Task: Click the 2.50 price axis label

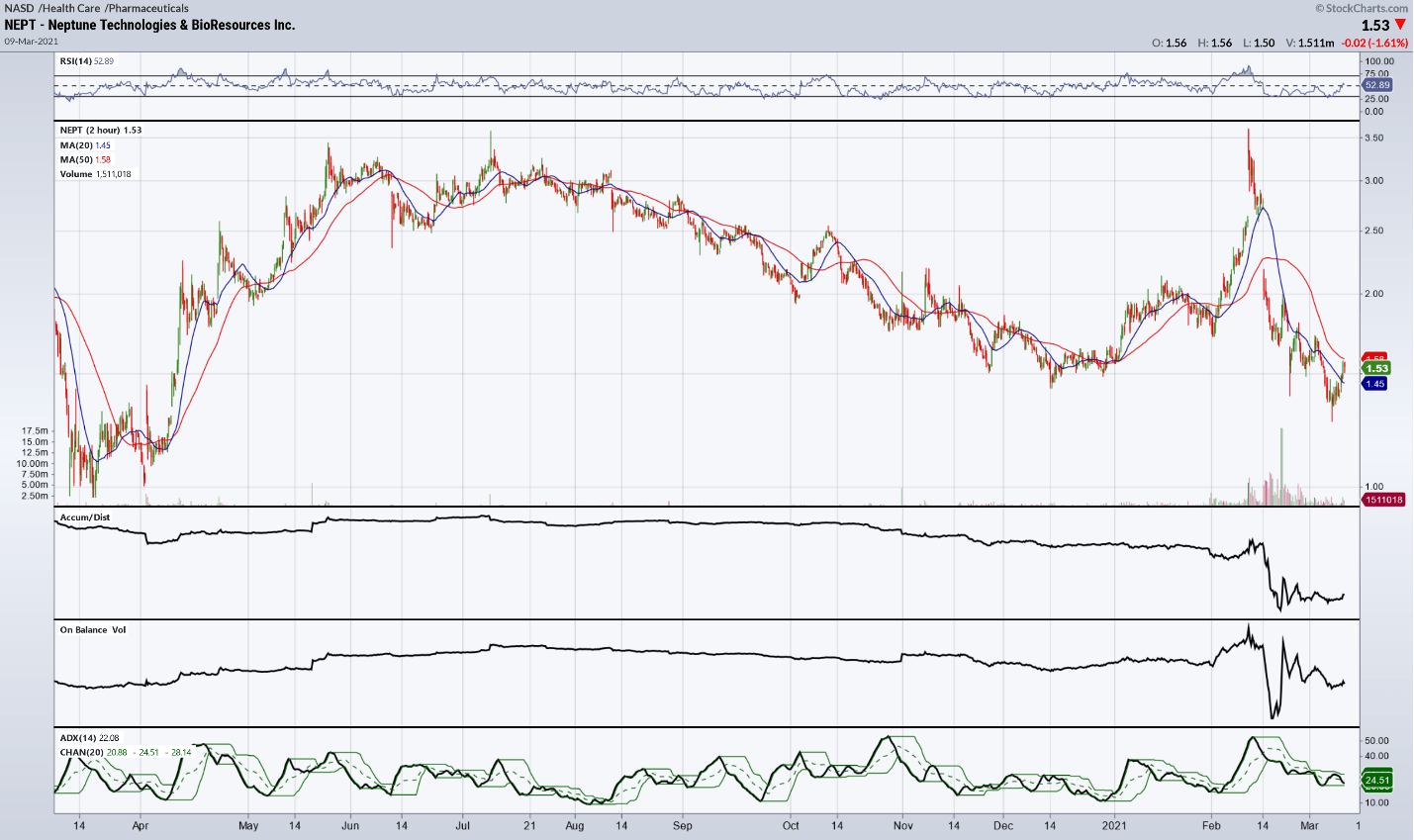Action: [x=1373, y=232]
